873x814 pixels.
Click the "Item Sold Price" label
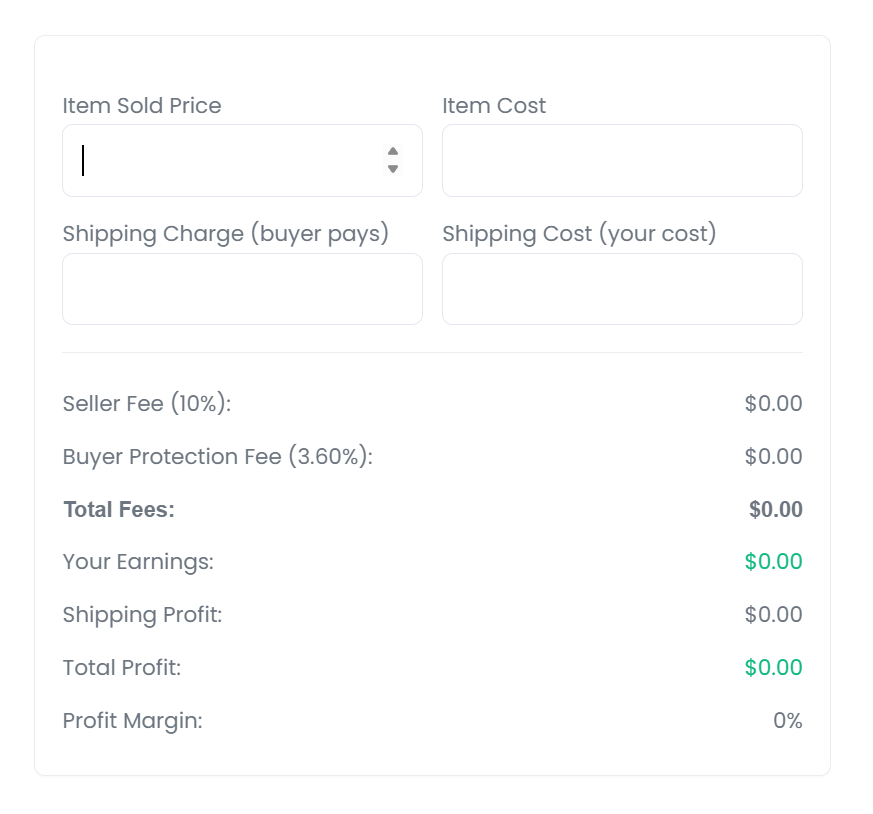pos(142,106)
